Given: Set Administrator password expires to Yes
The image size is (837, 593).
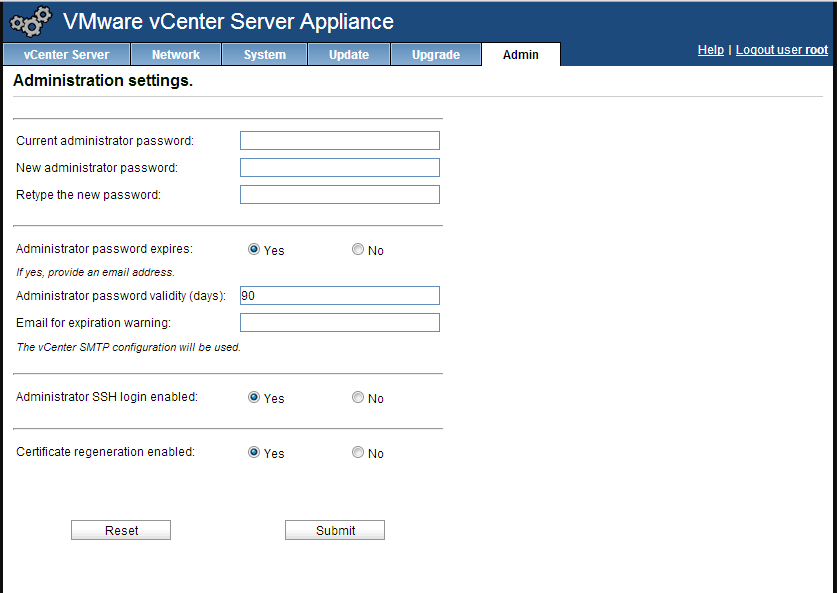Looking at the screenshot, I should 254,250.
